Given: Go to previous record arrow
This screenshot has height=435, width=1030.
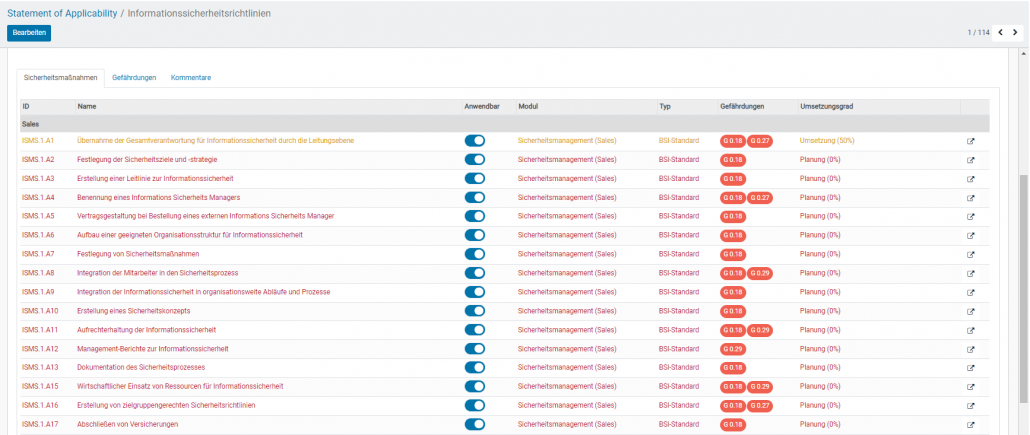Looking at the screenshot, I should coord(999,33).
